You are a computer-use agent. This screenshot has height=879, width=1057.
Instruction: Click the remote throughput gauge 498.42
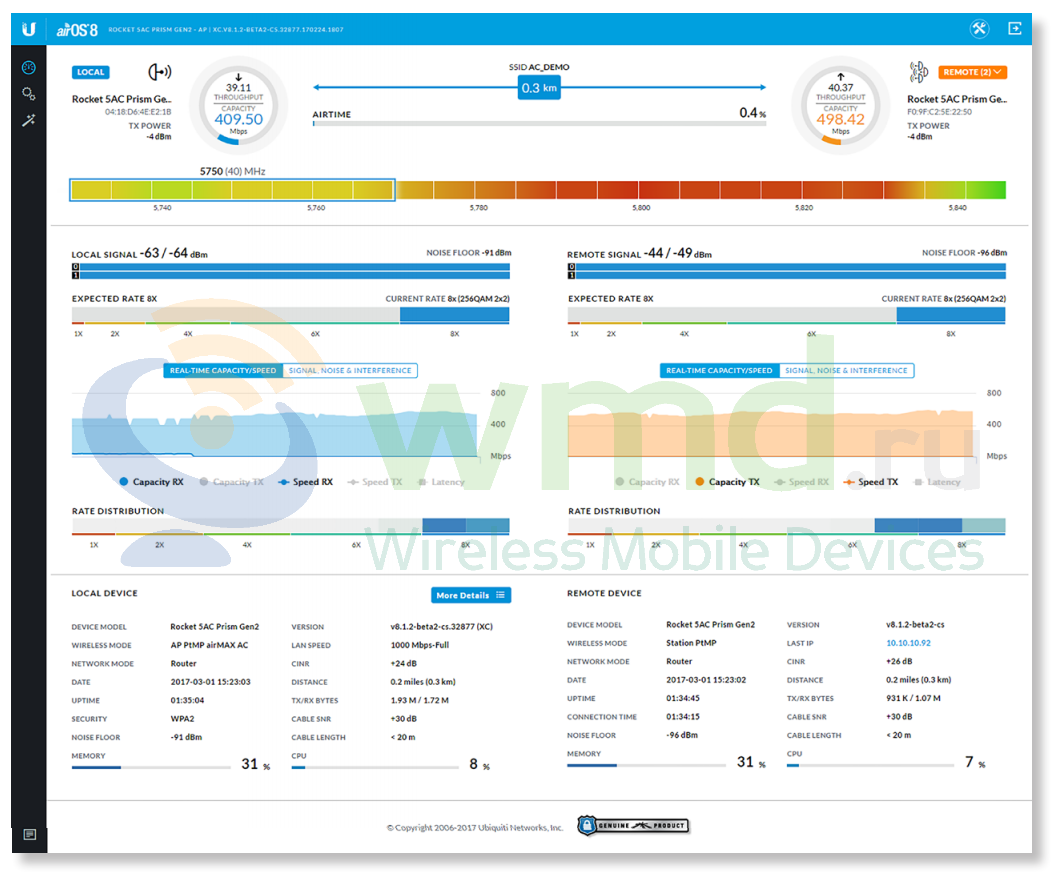[x=840, y=106]
